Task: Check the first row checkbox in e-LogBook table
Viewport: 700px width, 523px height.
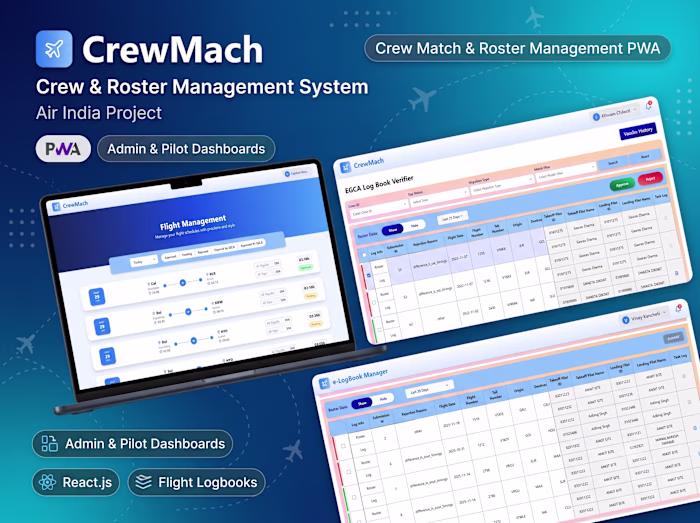Action: 343,446
